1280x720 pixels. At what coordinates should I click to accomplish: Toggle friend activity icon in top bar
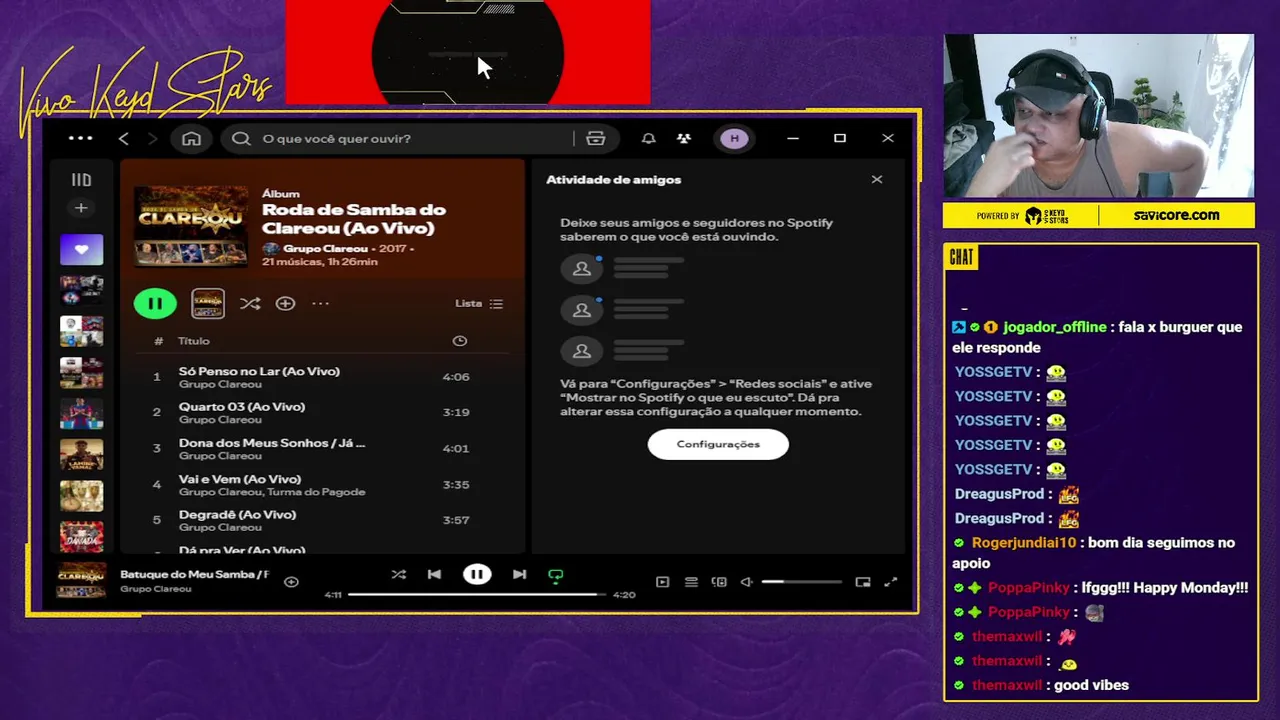[684, 139]
